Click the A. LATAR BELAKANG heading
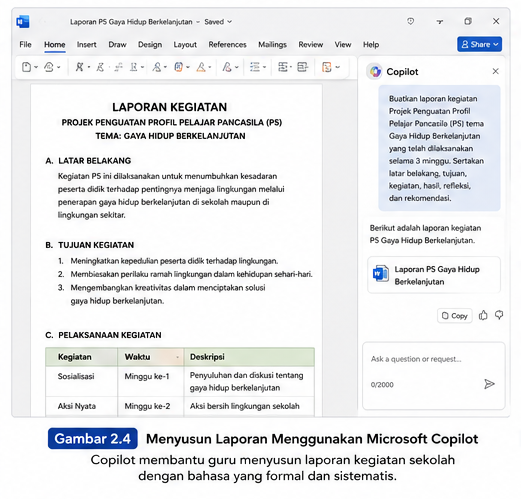Screen dimensions: 521x499 coord(88,161)
